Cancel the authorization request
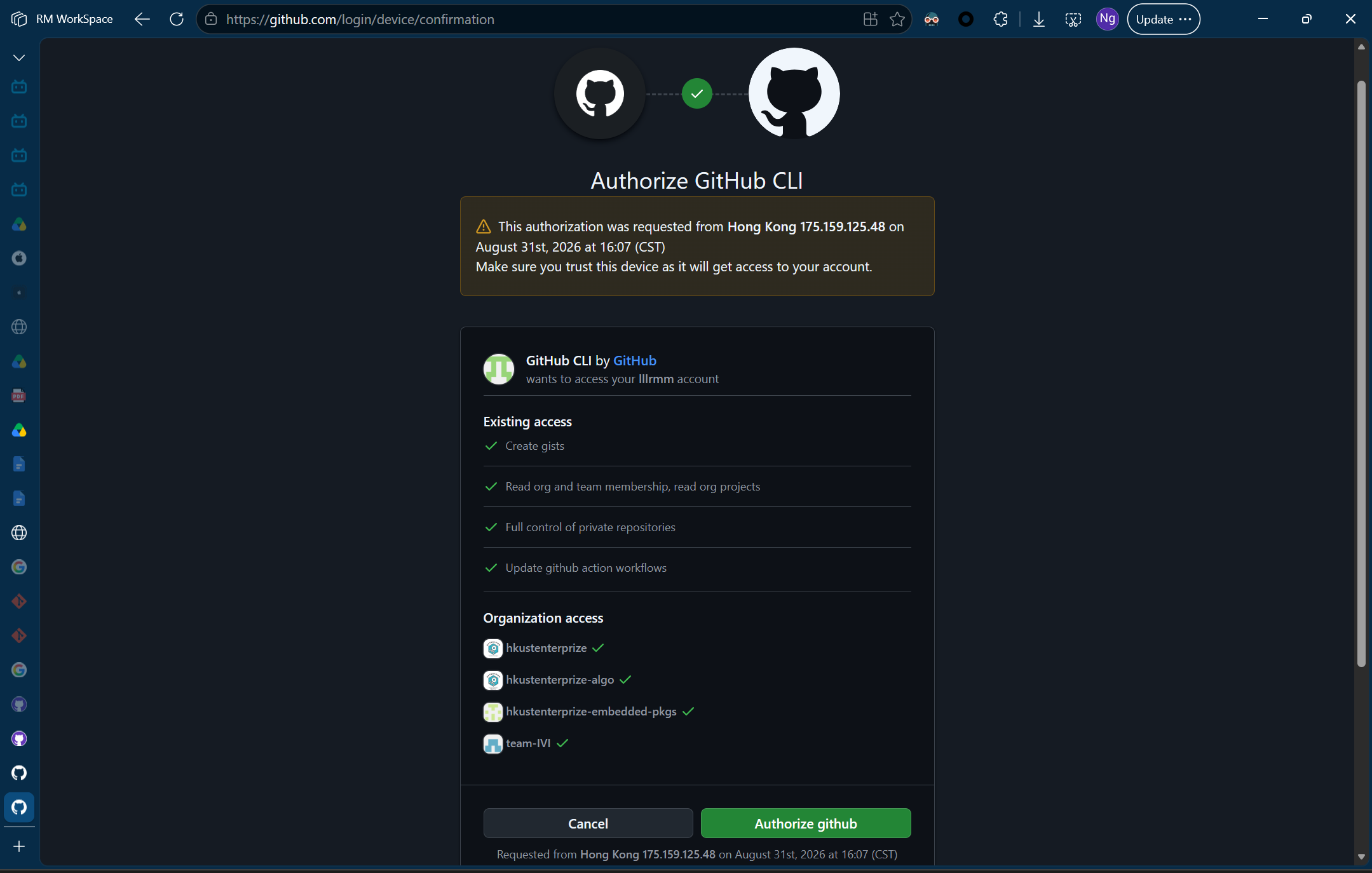 coord(588,823)
